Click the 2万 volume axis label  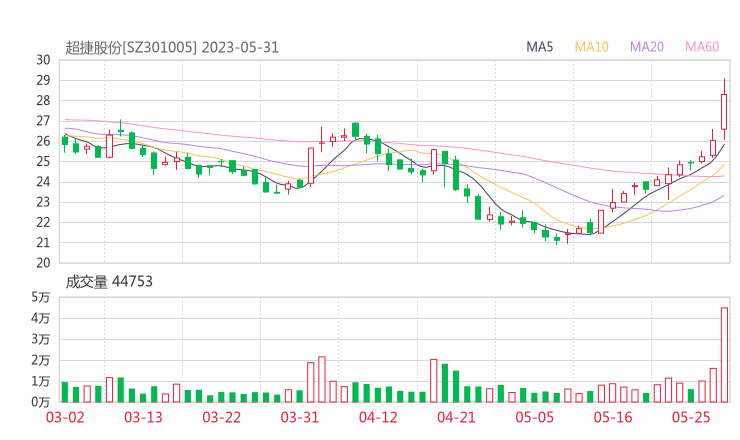coord(41,360)
